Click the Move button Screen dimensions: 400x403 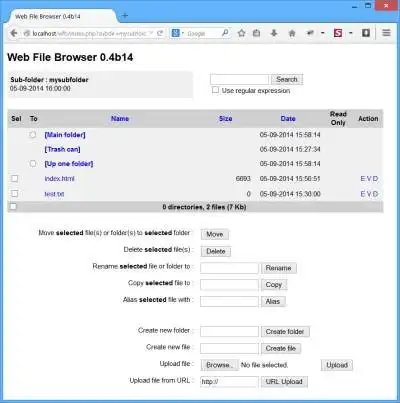[215, 234]
